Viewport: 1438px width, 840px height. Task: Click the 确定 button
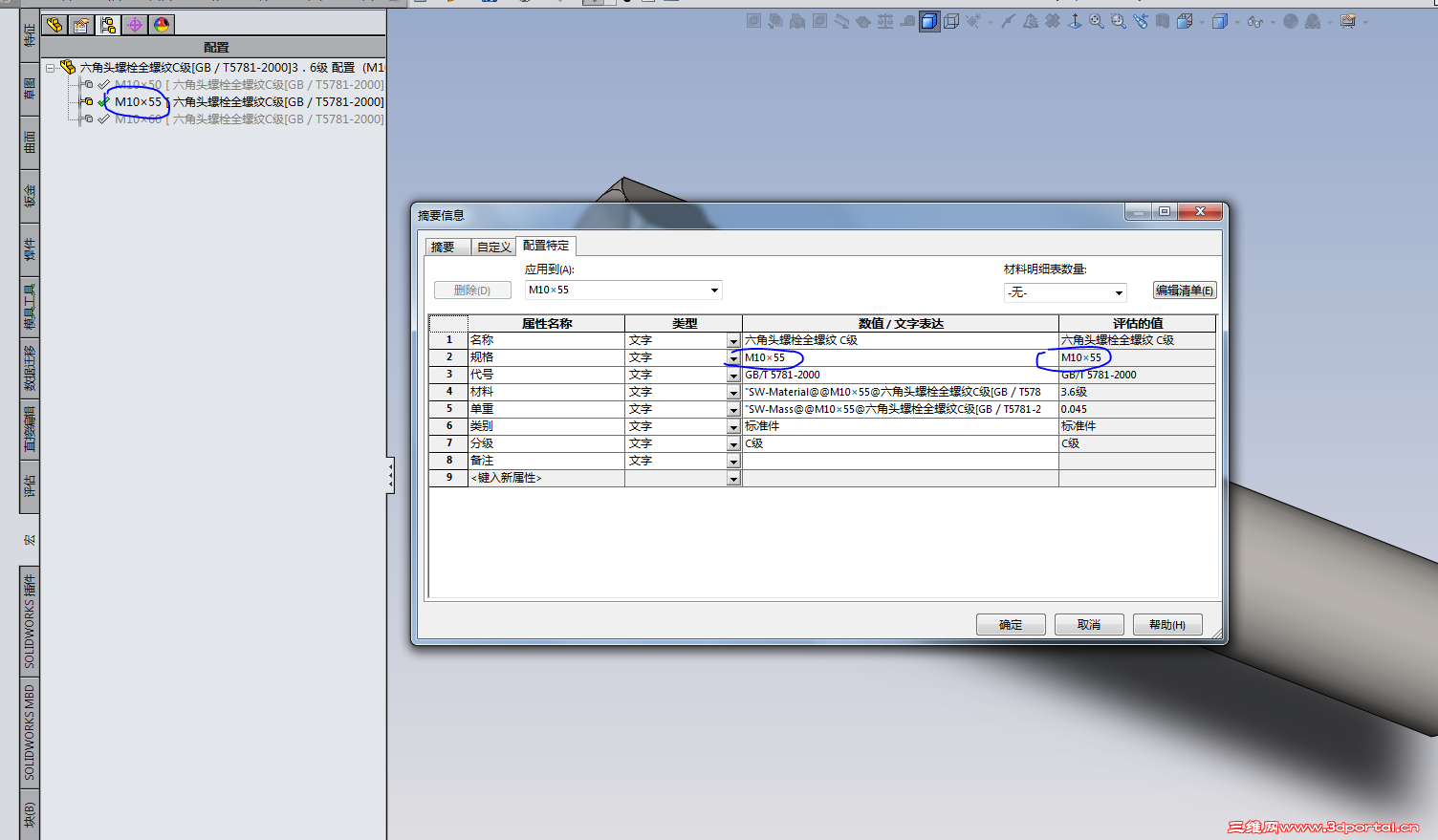click(x=1011, y=624)
